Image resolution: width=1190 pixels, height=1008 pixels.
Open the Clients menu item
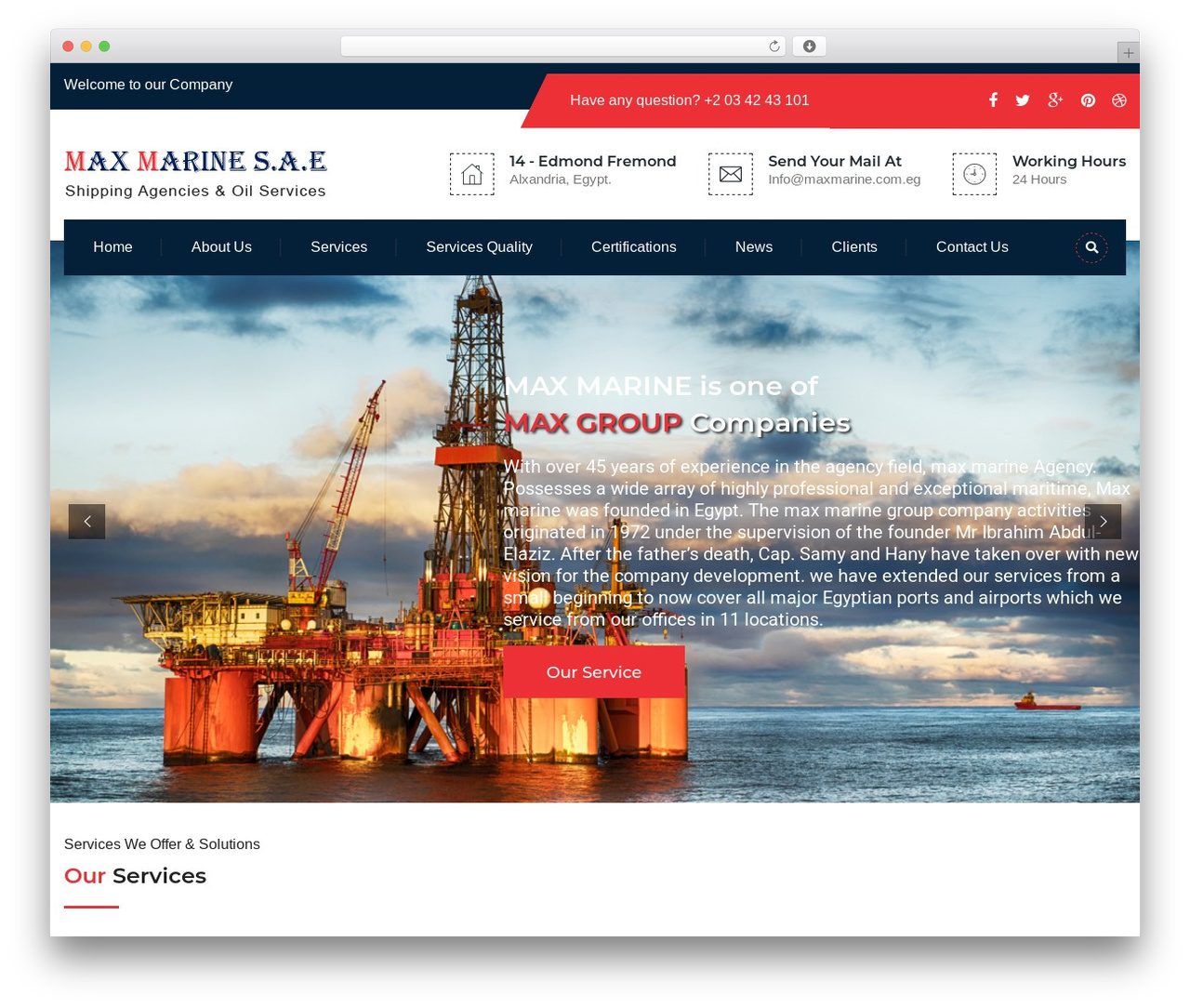854,247
